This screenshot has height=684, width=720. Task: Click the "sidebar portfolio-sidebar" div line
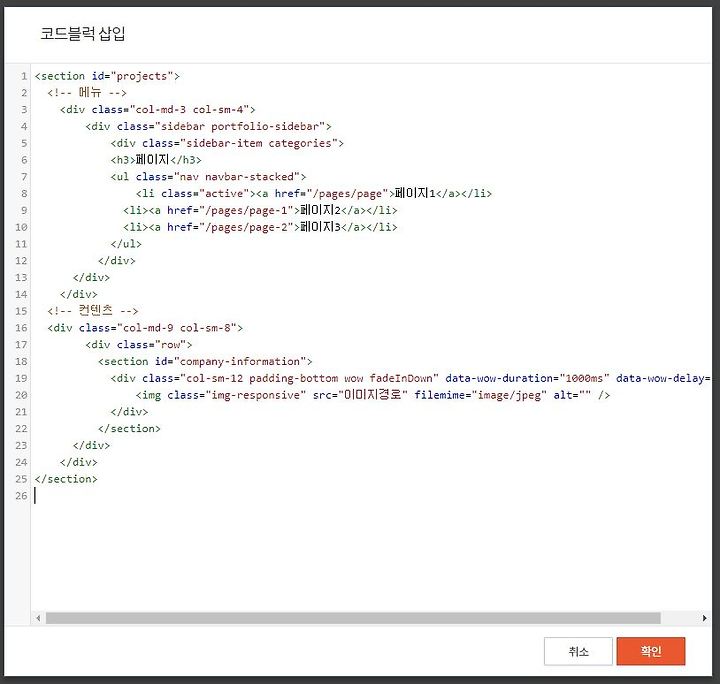click(x=208, y=126)
